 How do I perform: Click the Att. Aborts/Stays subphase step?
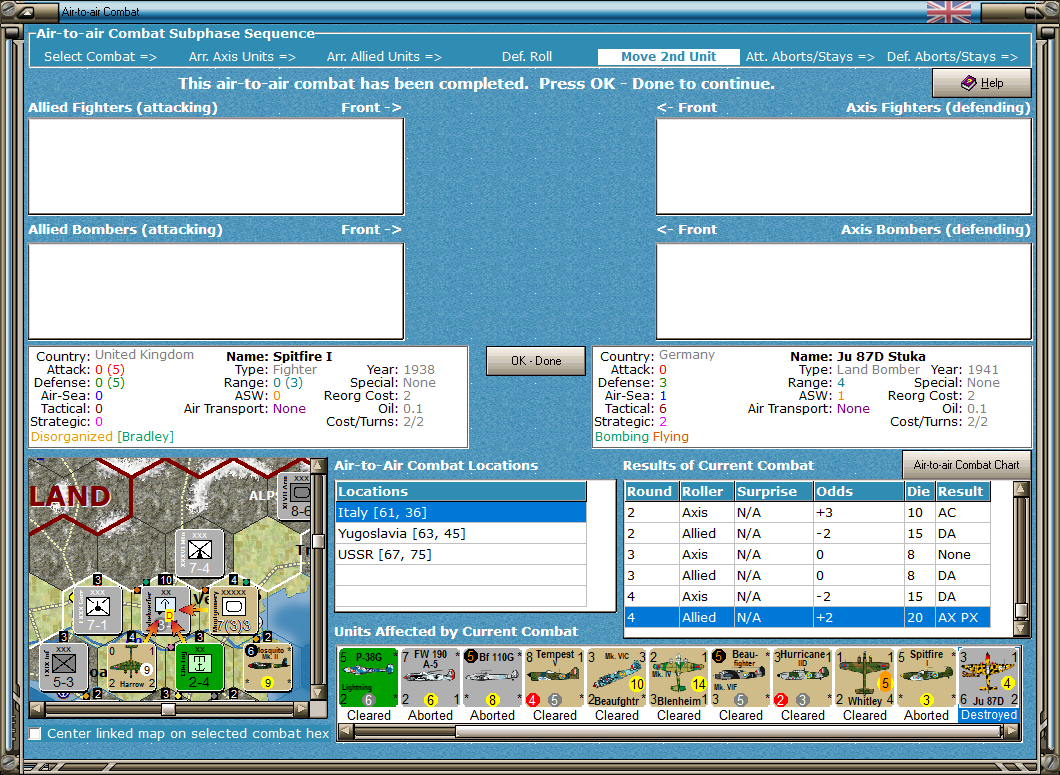[810, 57]
